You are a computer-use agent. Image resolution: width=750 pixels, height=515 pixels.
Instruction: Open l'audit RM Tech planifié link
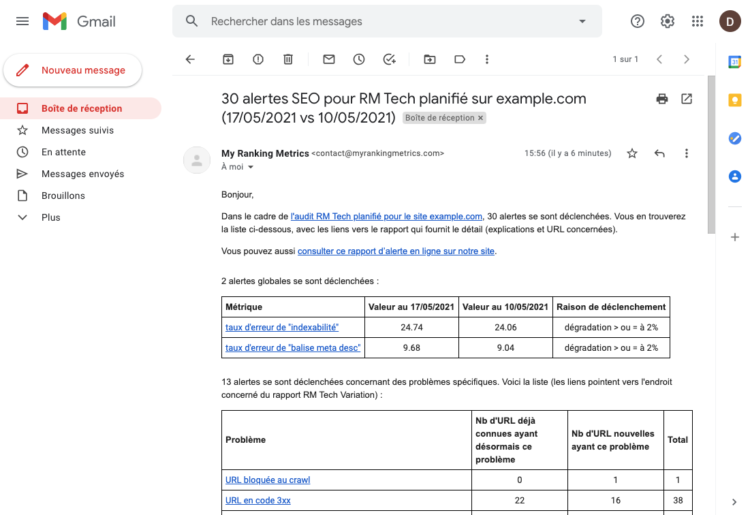click(x=386, y=216)
